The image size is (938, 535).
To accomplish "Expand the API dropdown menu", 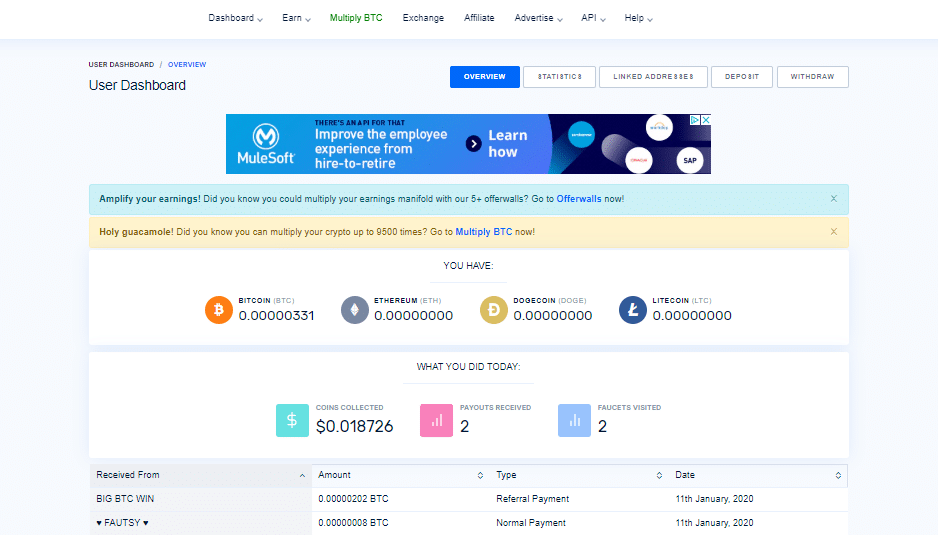I will tap(593, 18).
